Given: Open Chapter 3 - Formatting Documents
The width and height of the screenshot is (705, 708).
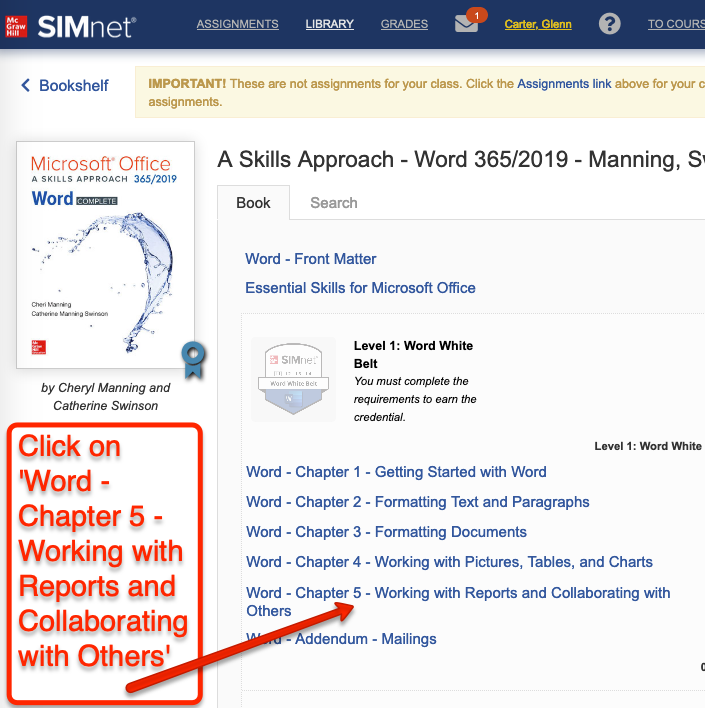Looking at the screenshot, I should pos(387,532).
